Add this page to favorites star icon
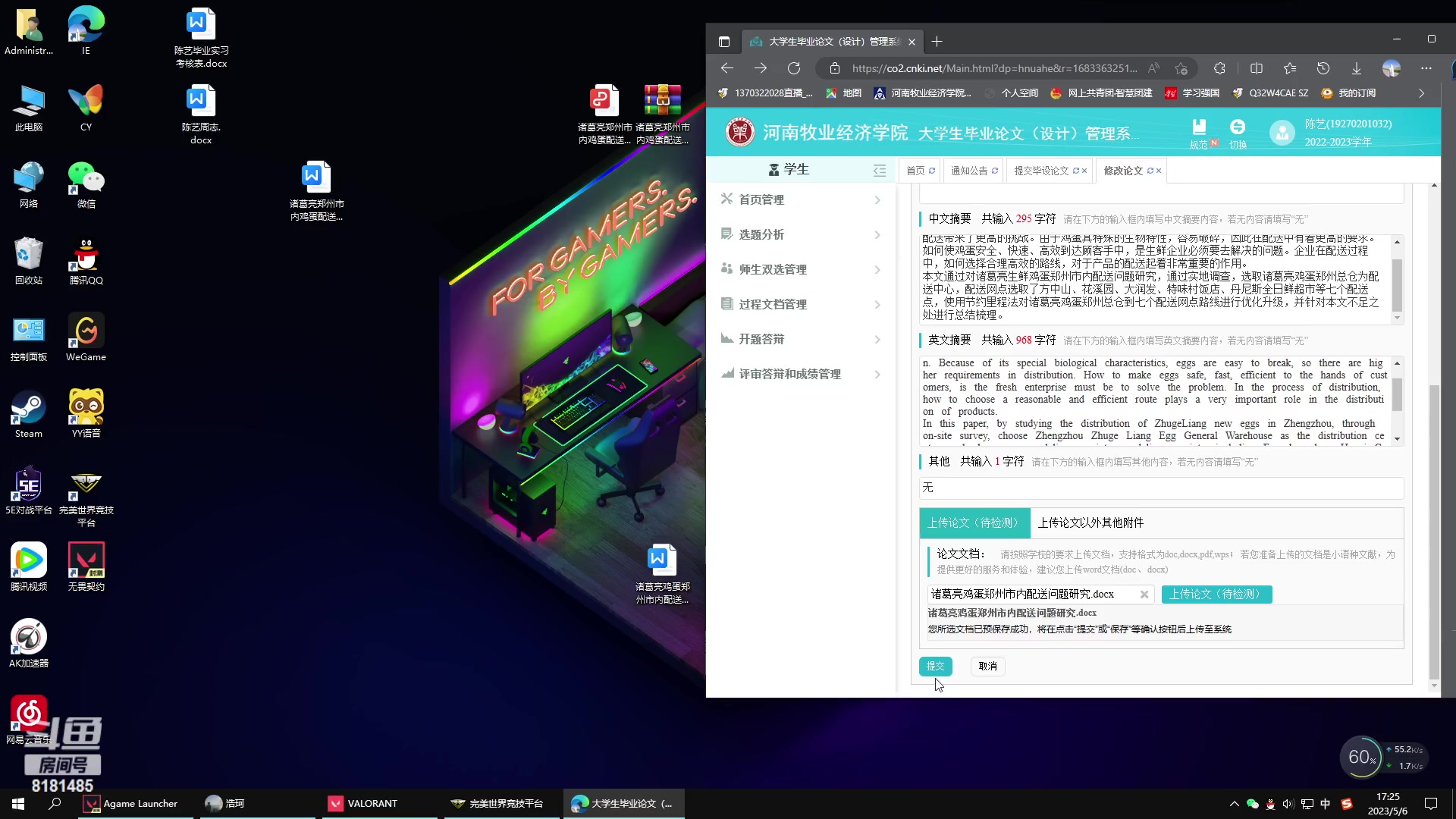The width and height of the screenshot is (1456, 819). [x=1181, y=68]
